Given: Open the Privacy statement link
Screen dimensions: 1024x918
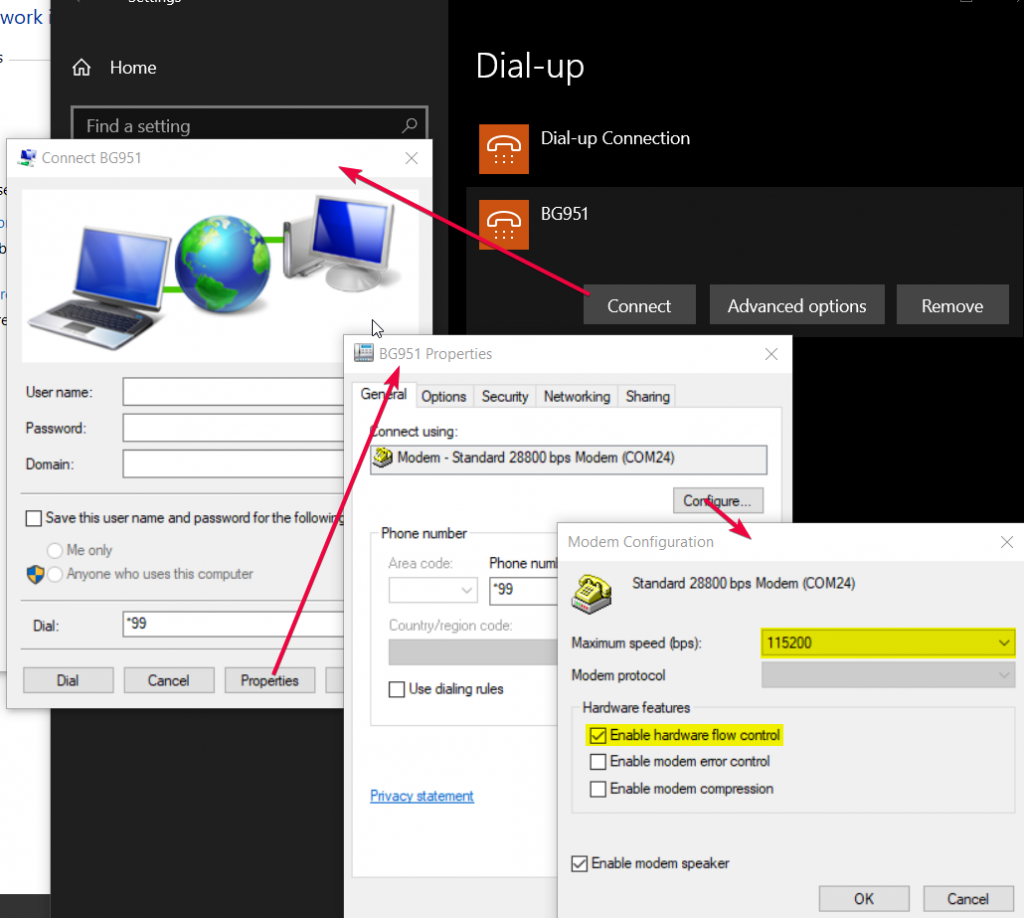Looking at the screenshot, I should [422, 796].
